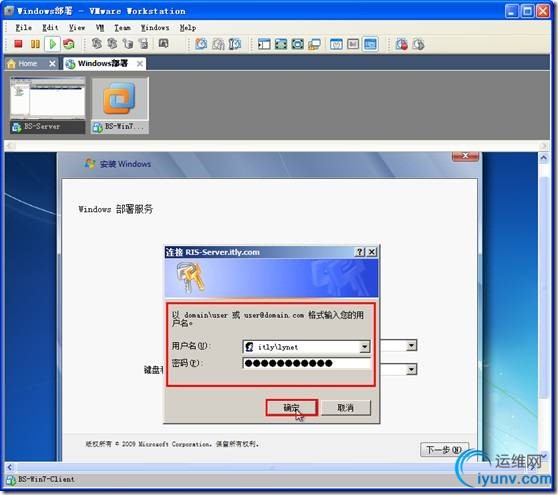Click the domain\user format instruction text
This screenshot has height=495, width=558.
(x=268, y=319)
